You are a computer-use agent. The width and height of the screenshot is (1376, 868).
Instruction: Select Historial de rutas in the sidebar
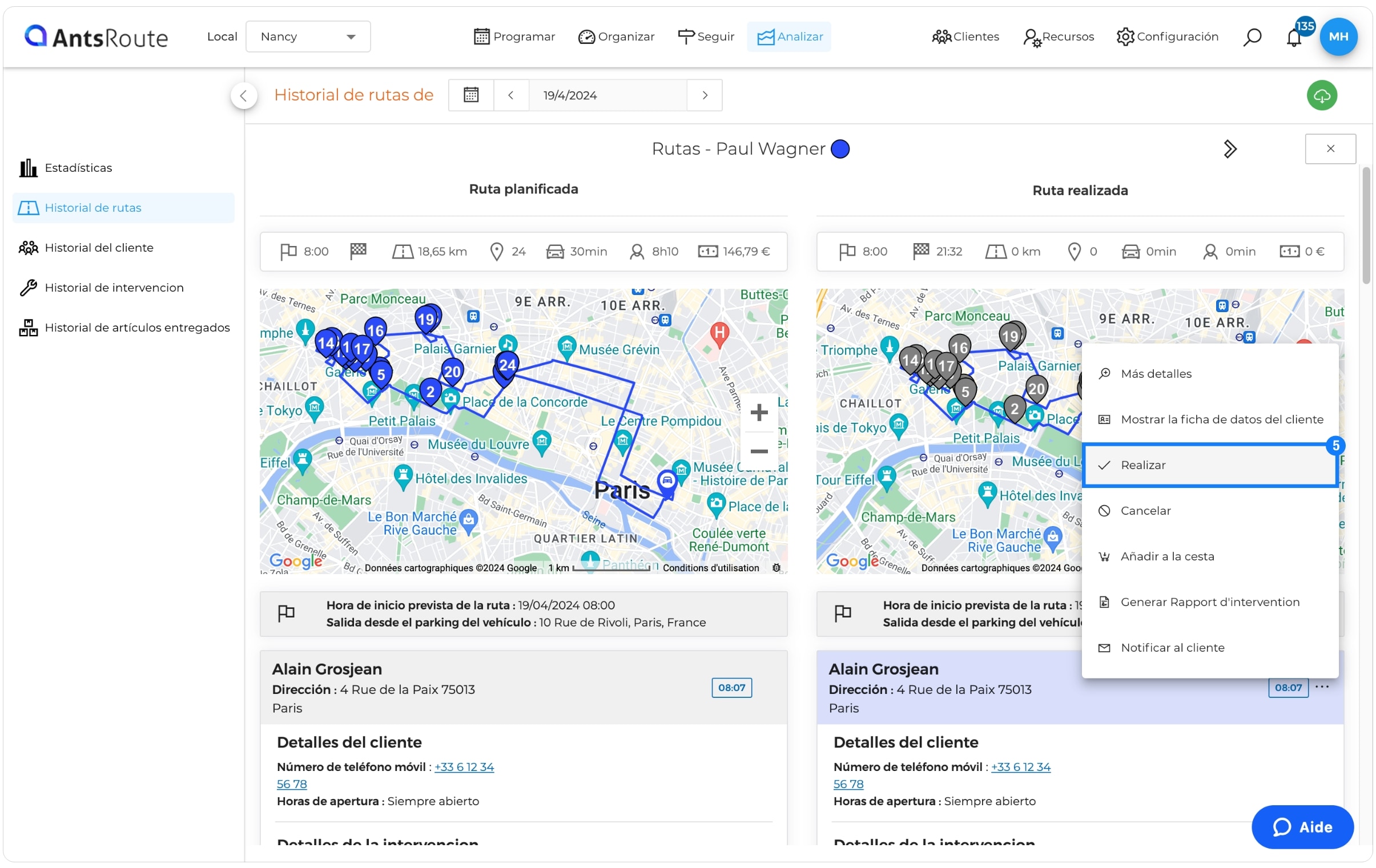pos(123,208)
